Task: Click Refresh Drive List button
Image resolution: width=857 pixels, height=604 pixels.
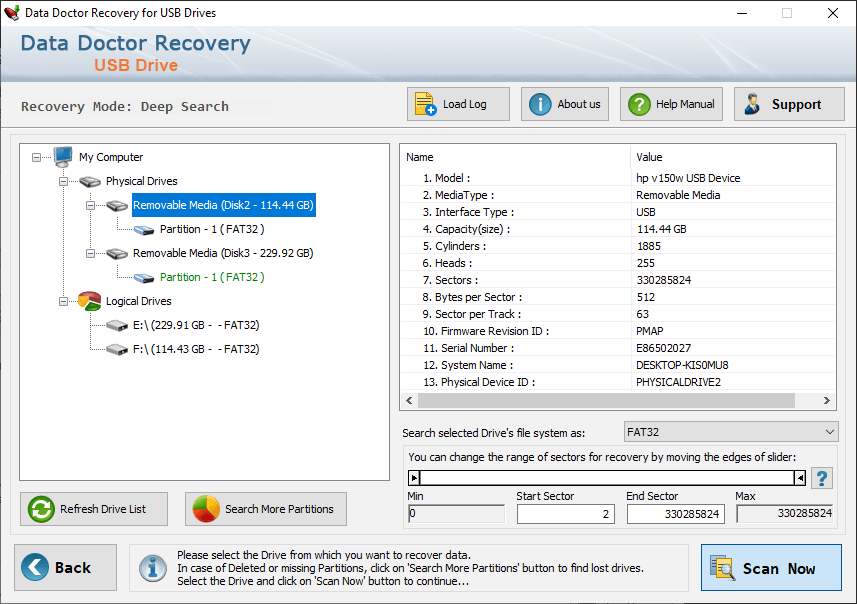Action: pyautogui.click(x=94, y=509)
